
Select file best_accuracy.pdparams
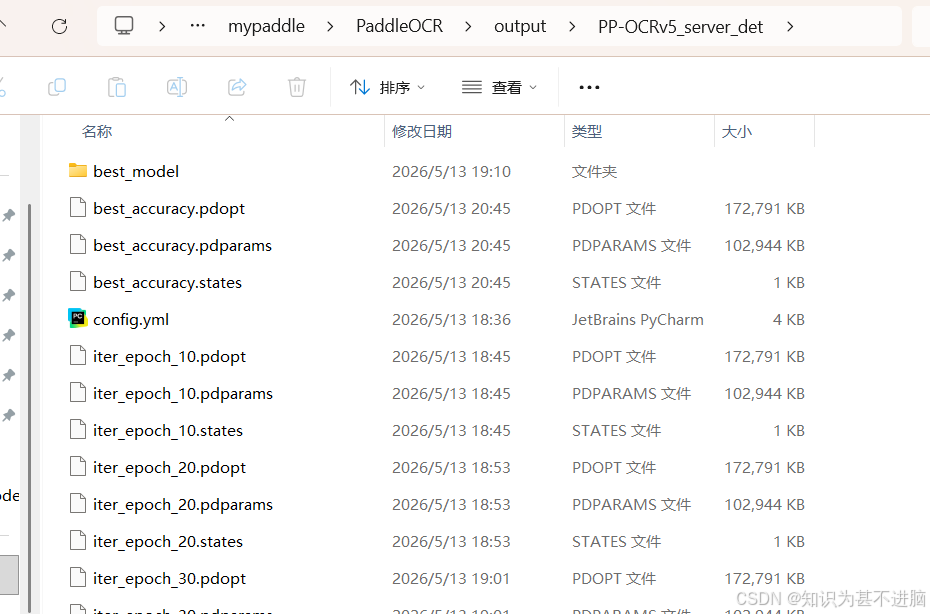tap(182, 246)
